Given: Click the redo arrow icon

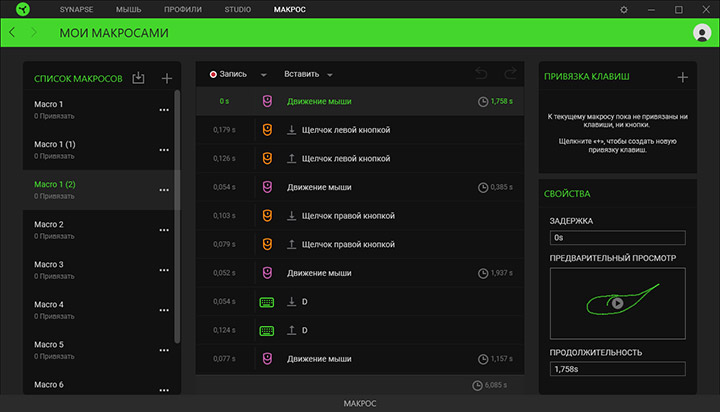Looking at the screenshot, I should pyautogui.click(x=511, y=74).
